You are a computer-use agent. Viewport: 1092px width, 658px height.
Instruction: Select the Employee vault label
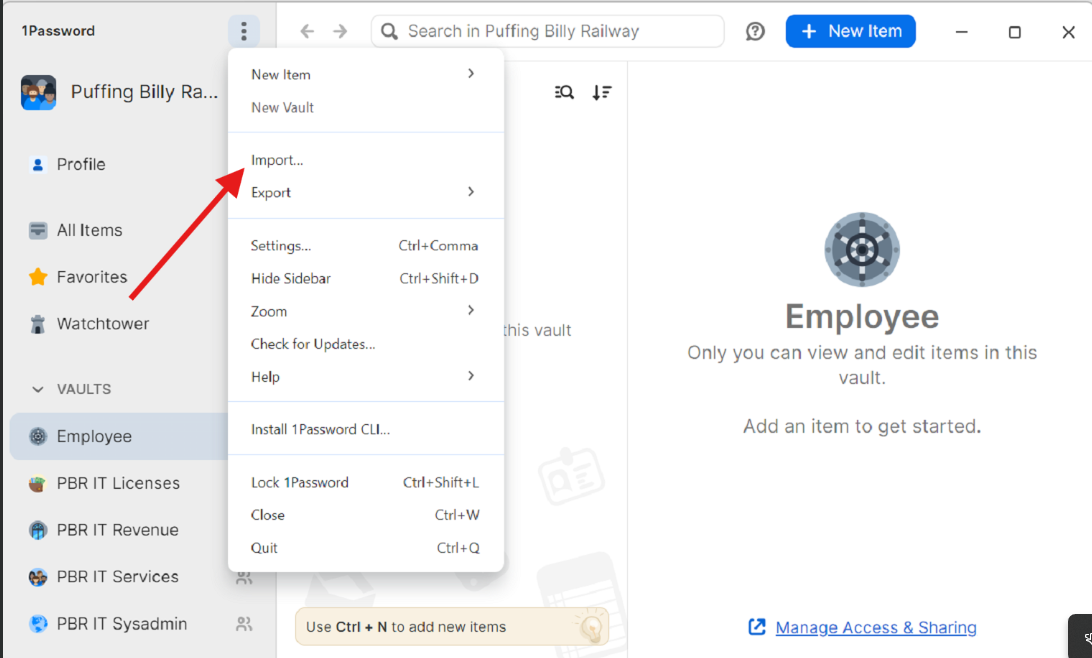[x=94, y=437]
